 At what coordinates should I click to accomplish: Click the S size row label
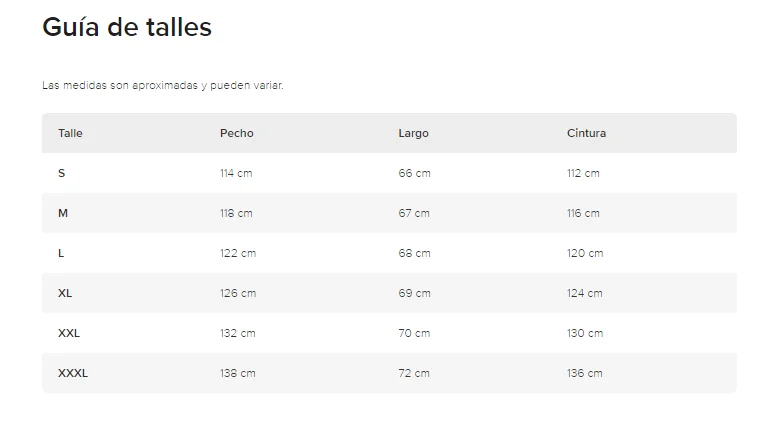(x=62, y=173)
